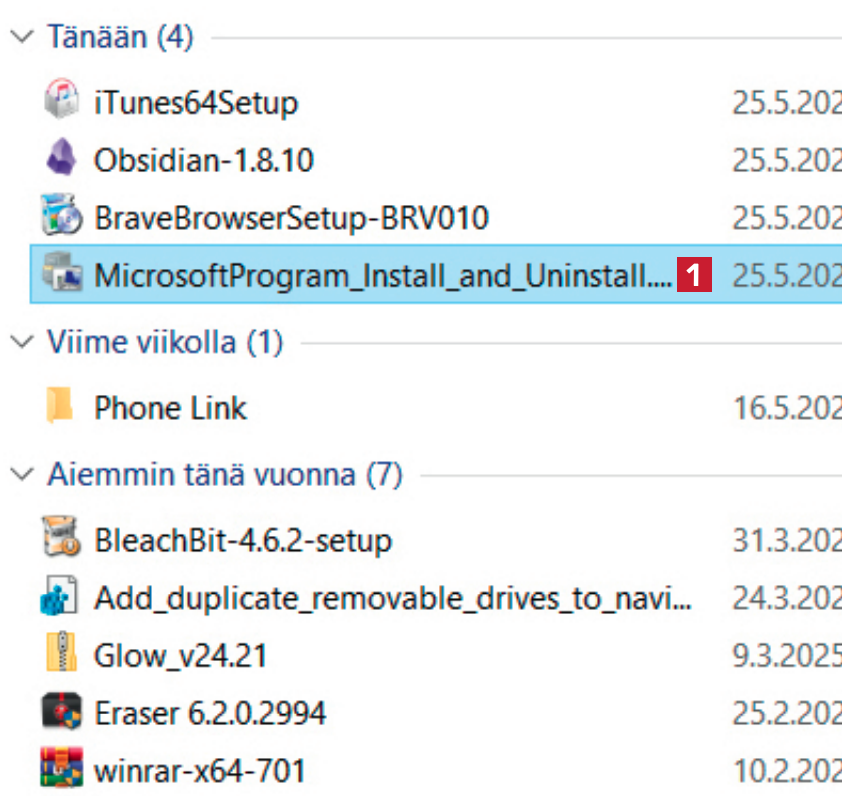Select the Viime viikolla (1) header
842x796 pixels.
pyautogui.click(x=165, y=343)
